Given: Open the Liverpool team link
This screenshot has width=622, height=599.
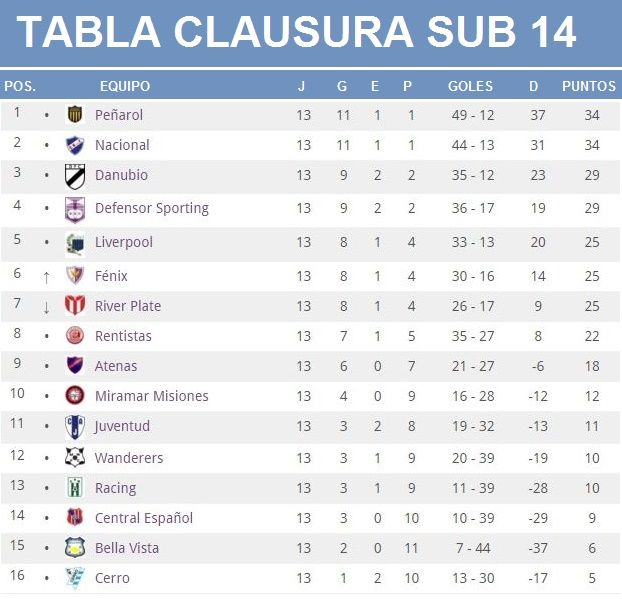Looking at the screenshot, I should click(124, 242).
